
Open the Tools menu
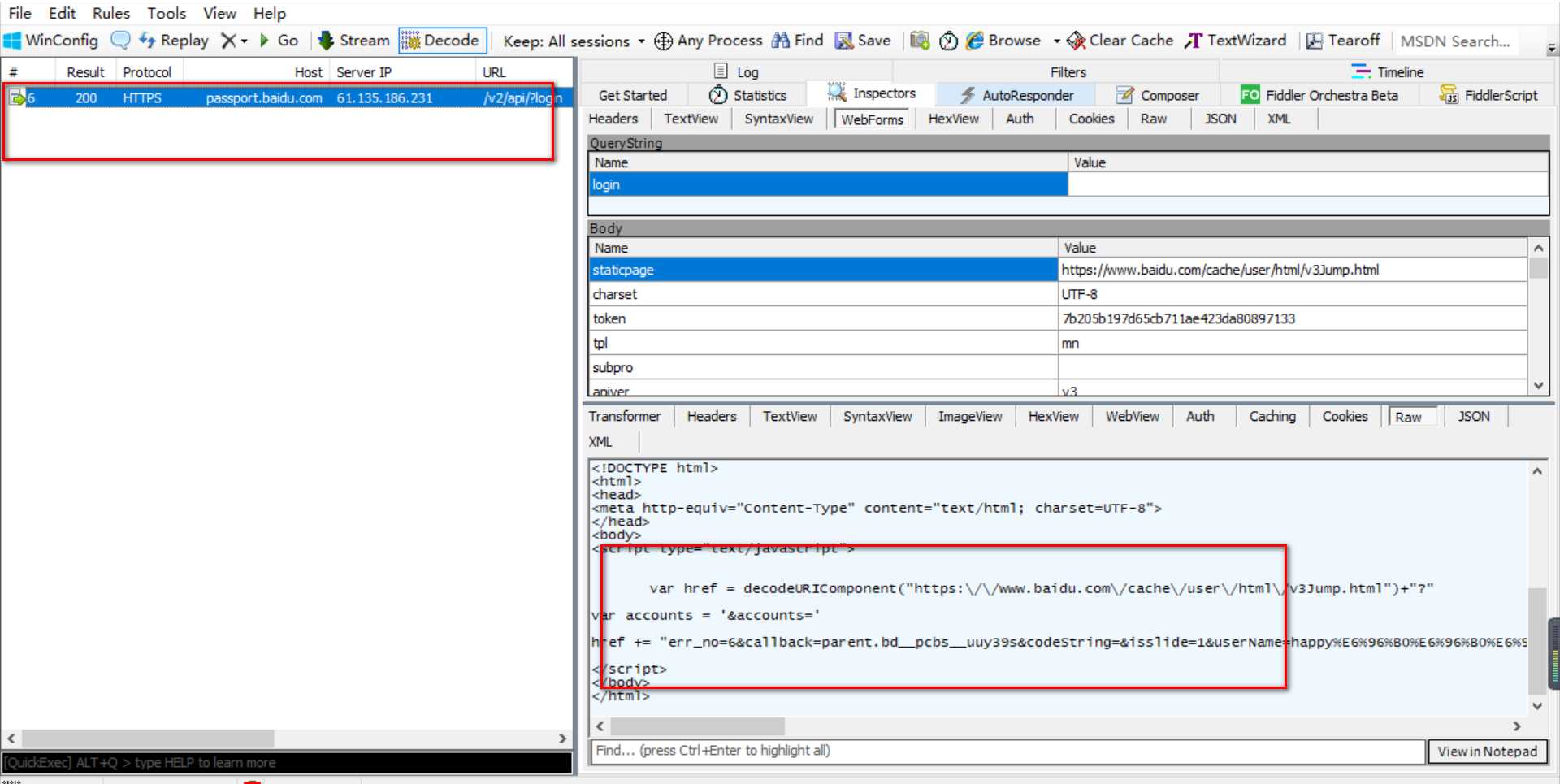coord(167,13)
